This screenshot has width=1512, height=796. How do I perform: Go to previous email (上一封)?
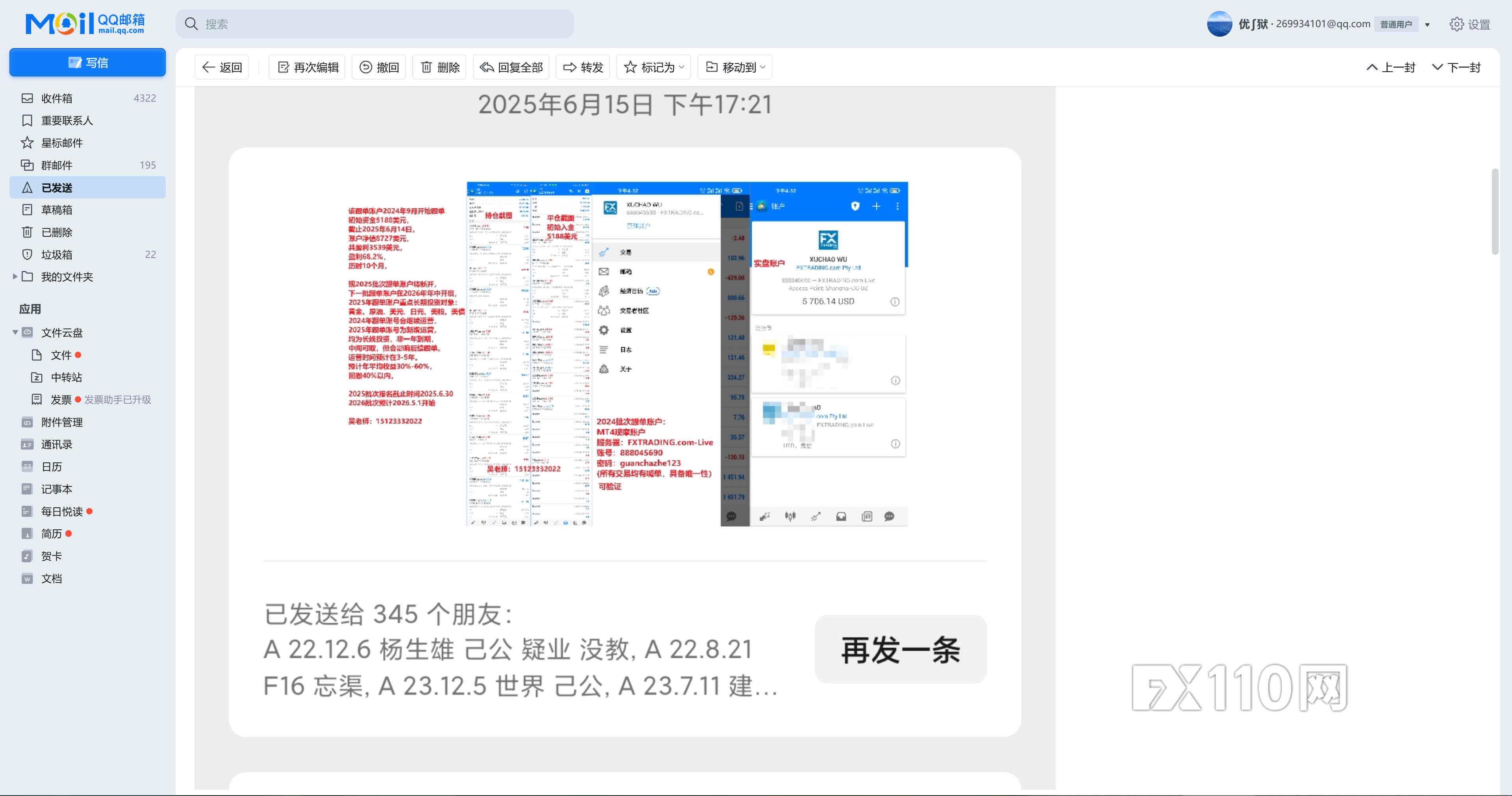click(1391, 67)
